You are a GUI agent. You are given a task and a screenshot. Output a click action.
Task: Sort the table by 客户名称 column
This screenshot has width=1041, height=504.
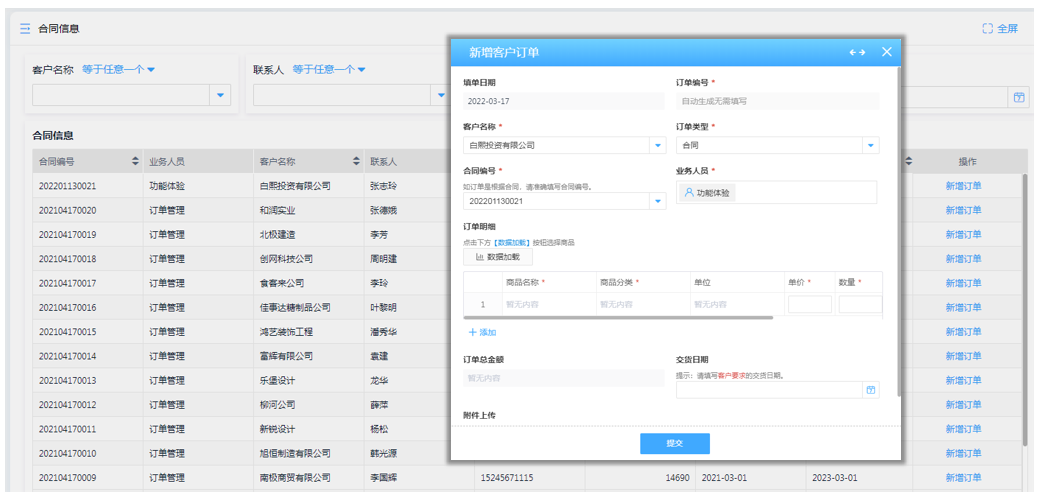click(357, 161)
